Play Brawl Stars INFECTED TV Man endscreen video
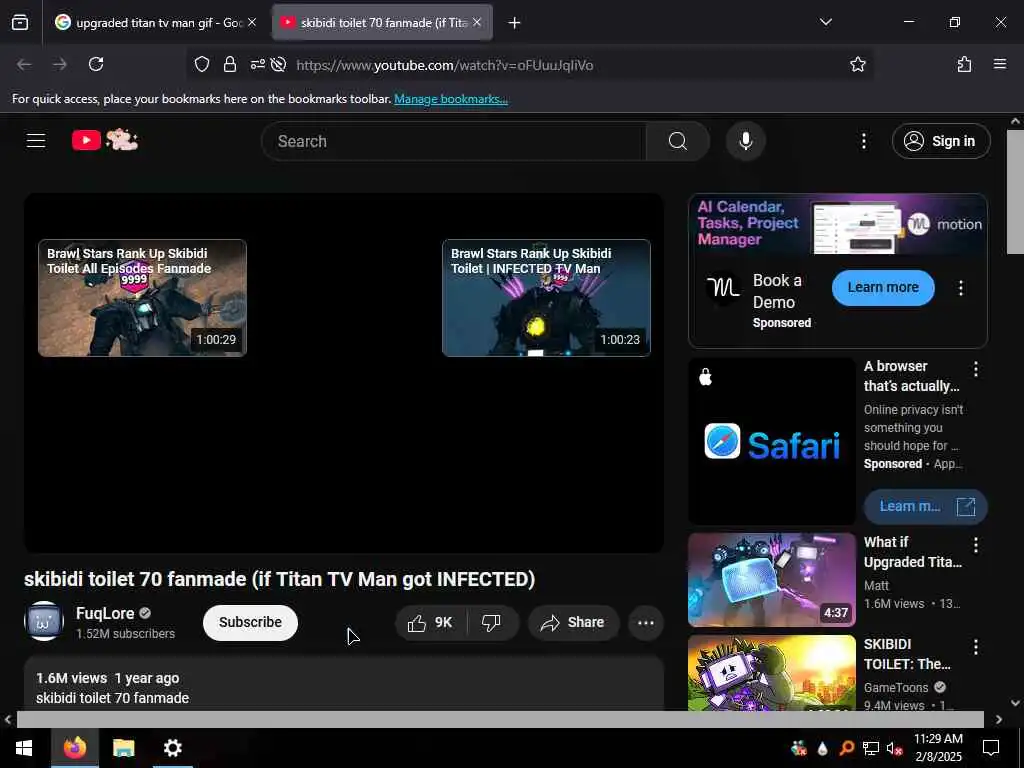The image size is (1024, 768). click(x=546, y=298)
